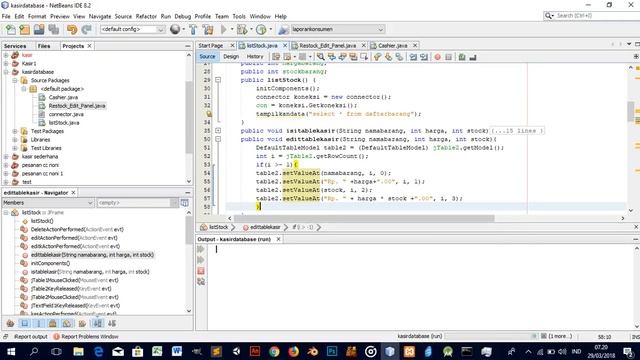The width and height of the screenshot is (640, 360).
Task: Expand the kasir sederhana project node
Action: point(6,157)
